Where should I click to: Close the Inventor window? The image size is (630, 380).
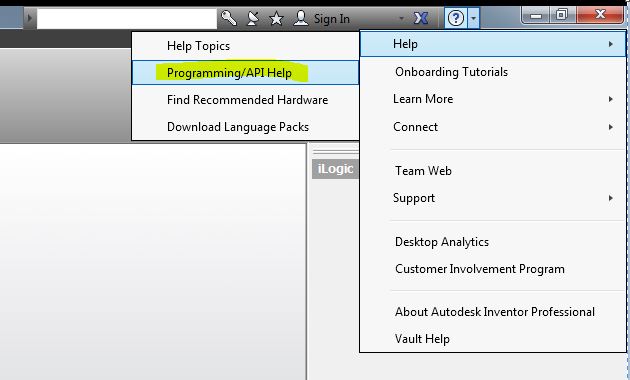(600, 15)
